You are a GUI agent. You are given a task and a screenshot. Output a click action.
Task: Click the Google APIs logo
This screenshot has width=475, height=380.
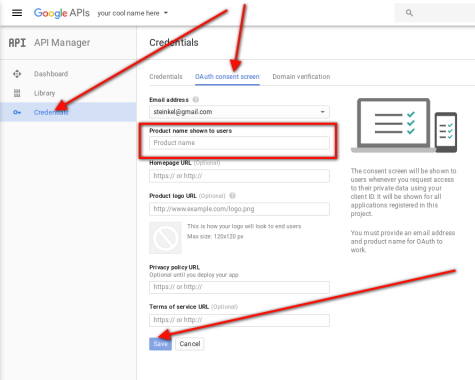[x=62, y=13]
